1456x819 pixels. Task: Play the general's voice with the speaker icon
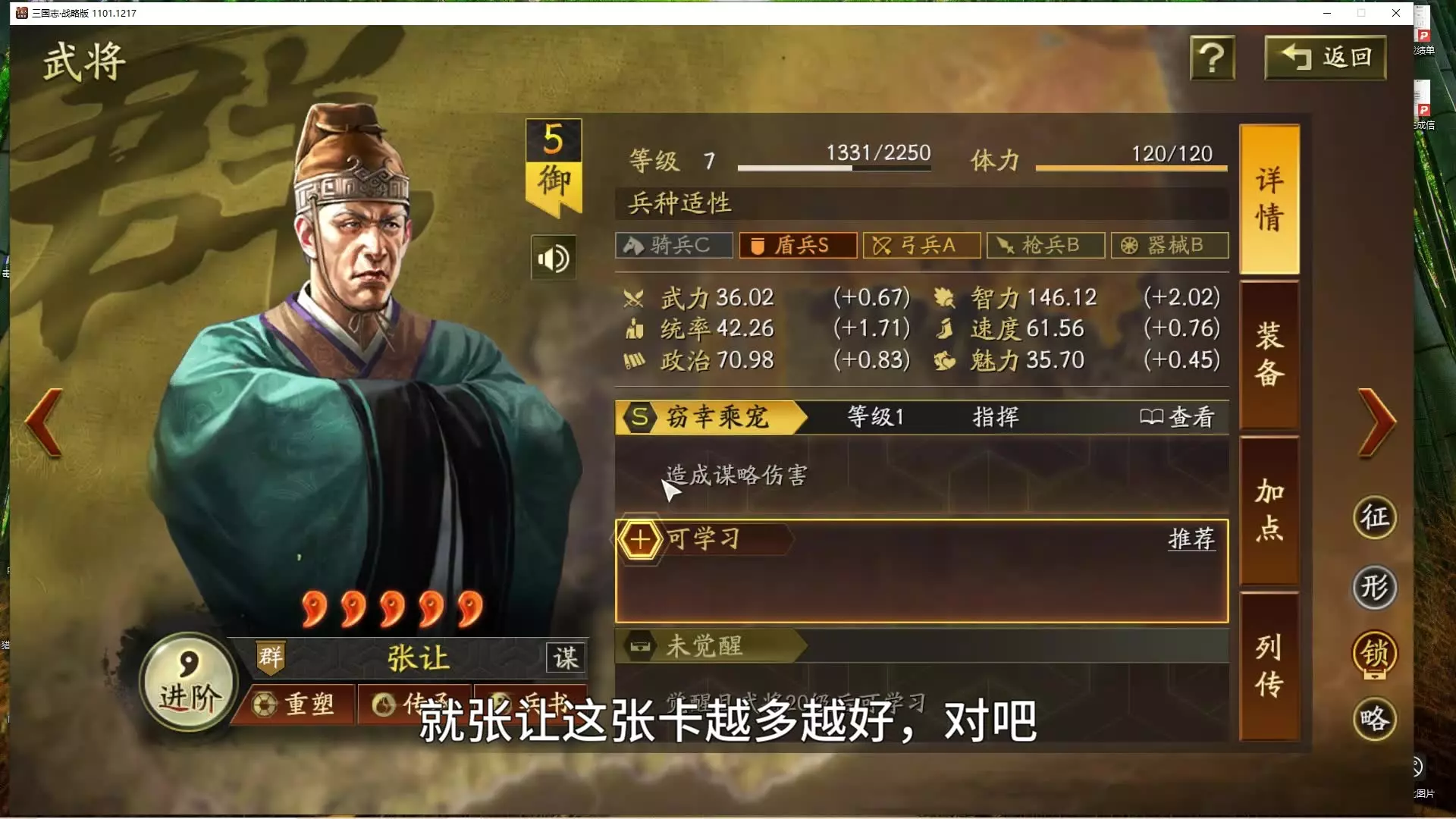pos(554,258)
